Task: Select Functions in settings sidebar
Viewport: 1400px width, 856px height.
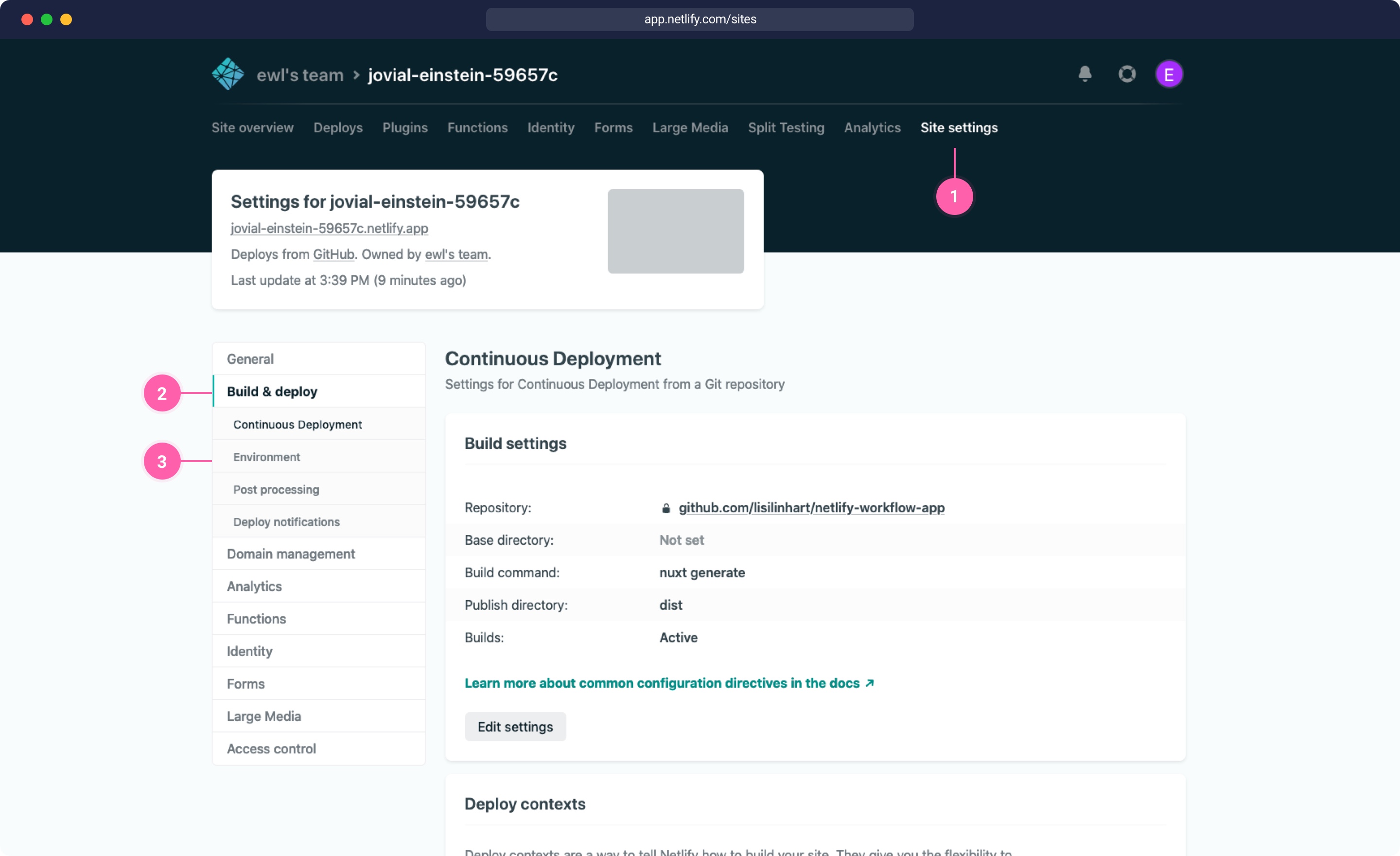Action: point(319,619)
